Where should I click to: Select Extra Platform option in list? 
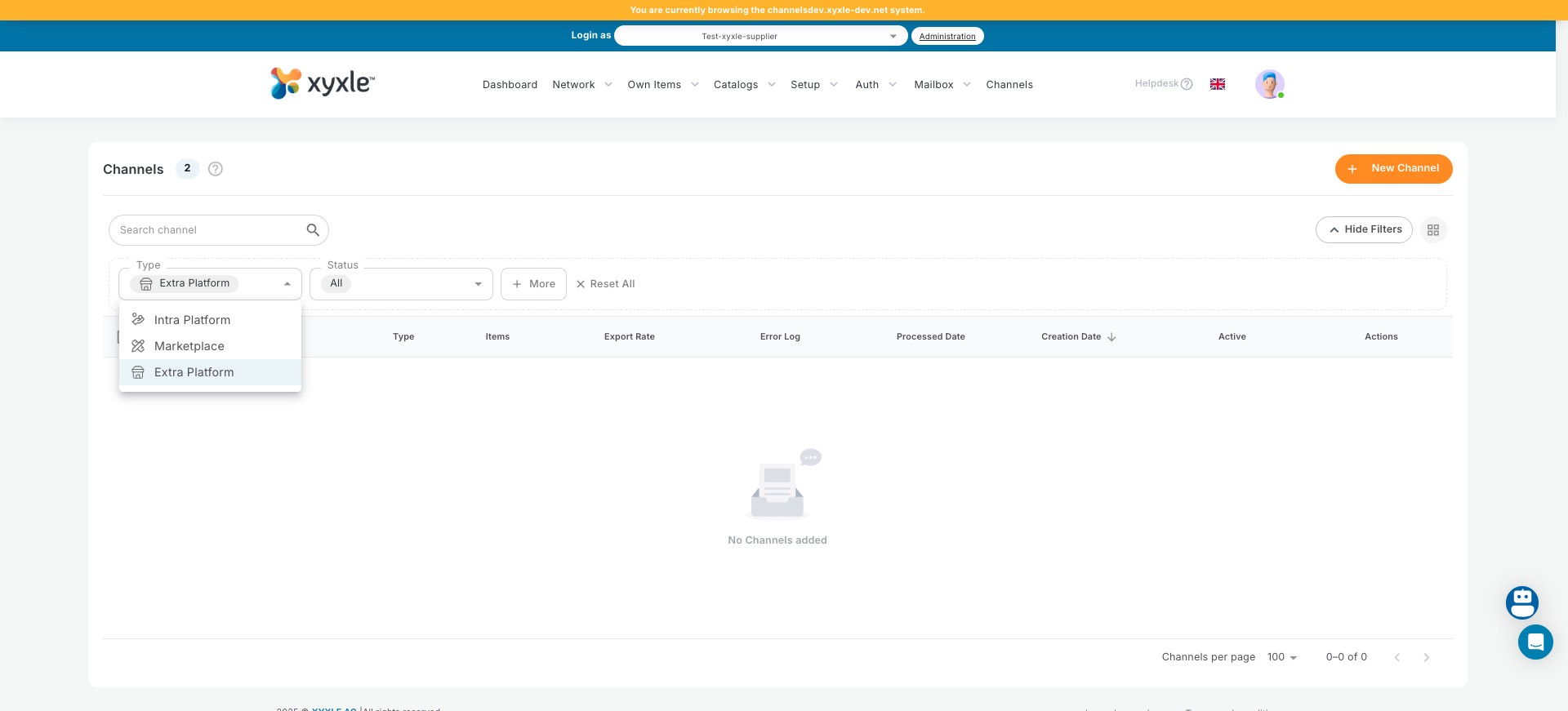click(x=194, y=372)
